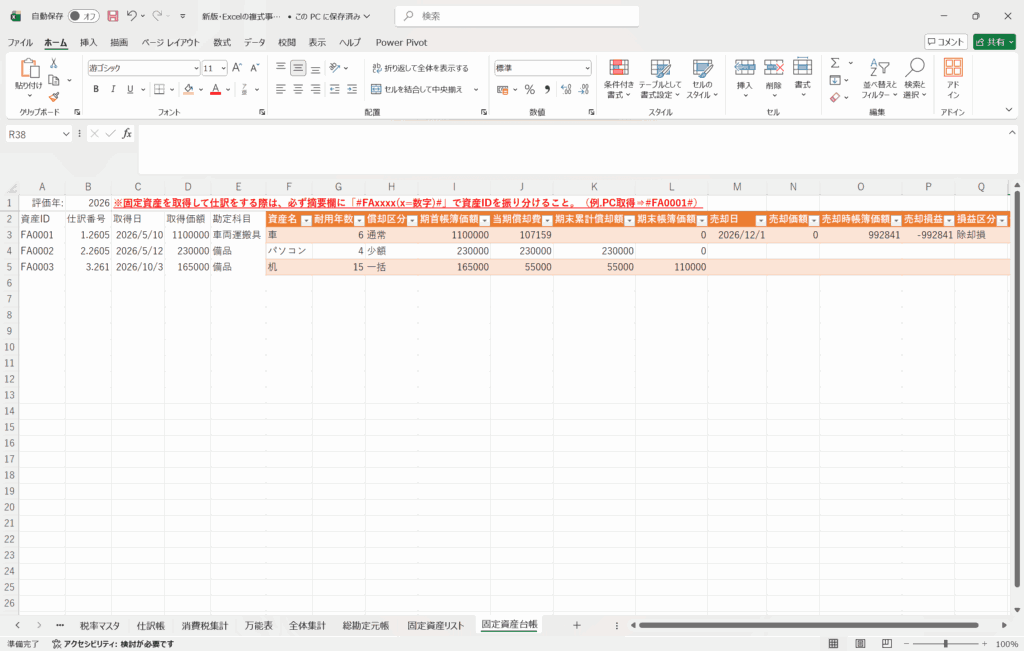This screenshot has width=1024, height=651.
Task: Click the アドイン add-ins icon
Action: point(953,77)
